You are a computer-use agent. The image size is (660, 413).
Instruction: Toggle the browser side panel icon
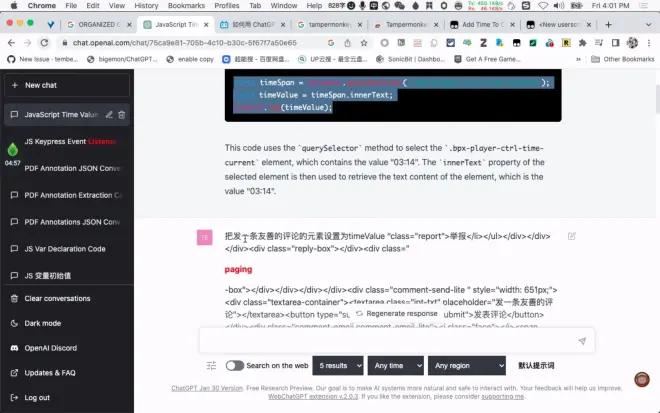(x=615, y=43)
